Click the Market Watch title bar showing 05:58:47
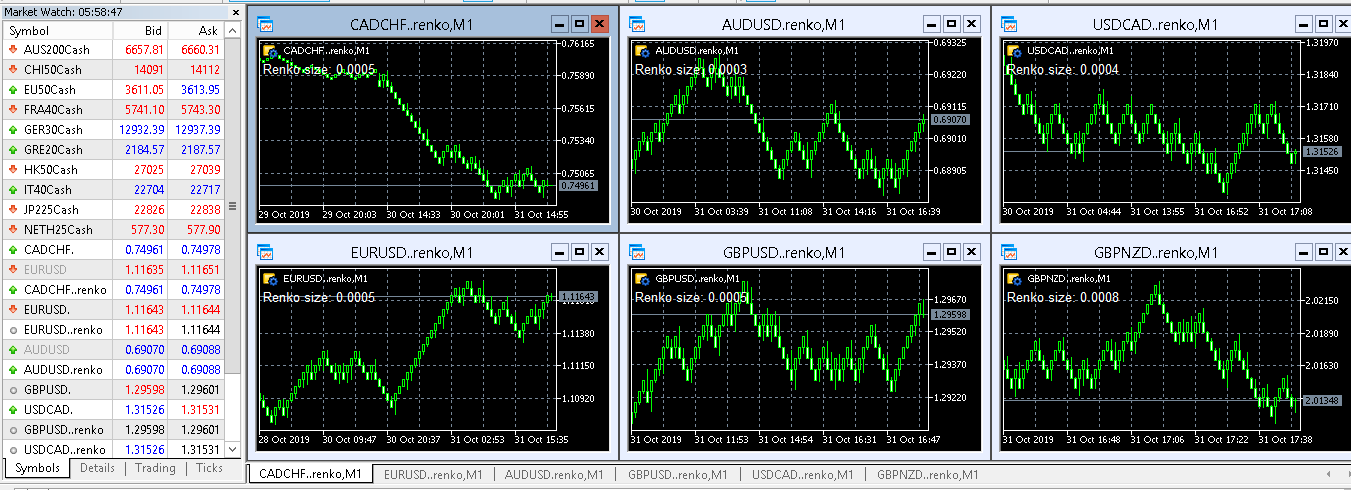Screen dimensions: 1351x490 (121, 12)
